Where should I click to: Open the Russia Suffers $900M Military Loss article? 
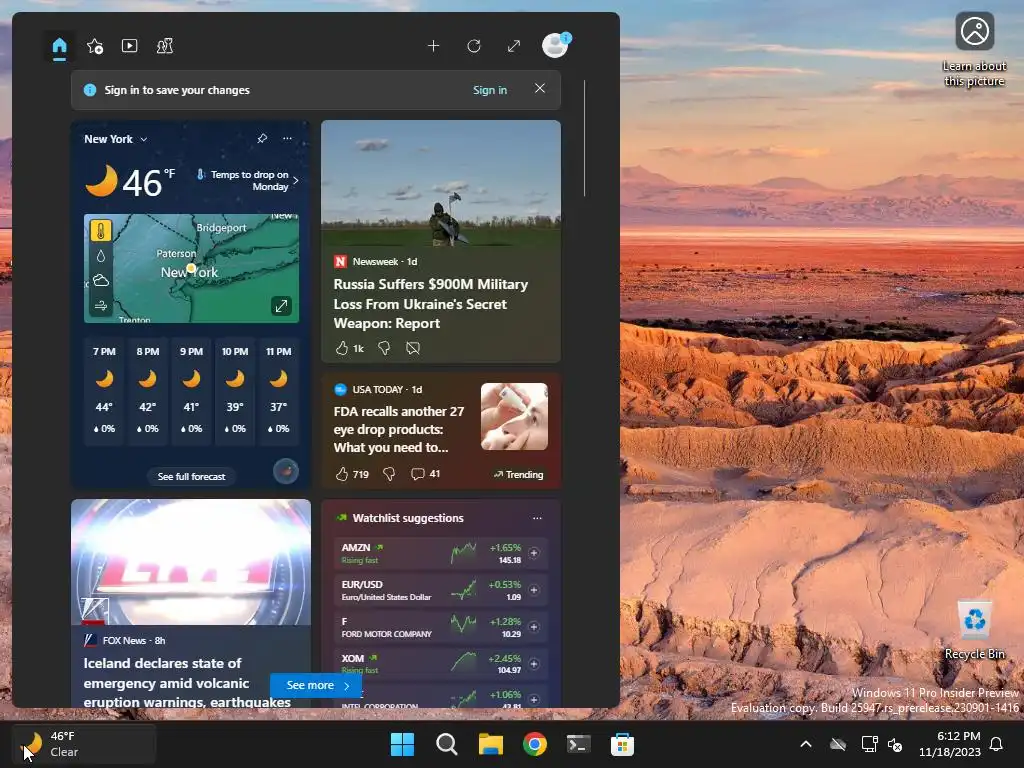[x=431, y=304]
